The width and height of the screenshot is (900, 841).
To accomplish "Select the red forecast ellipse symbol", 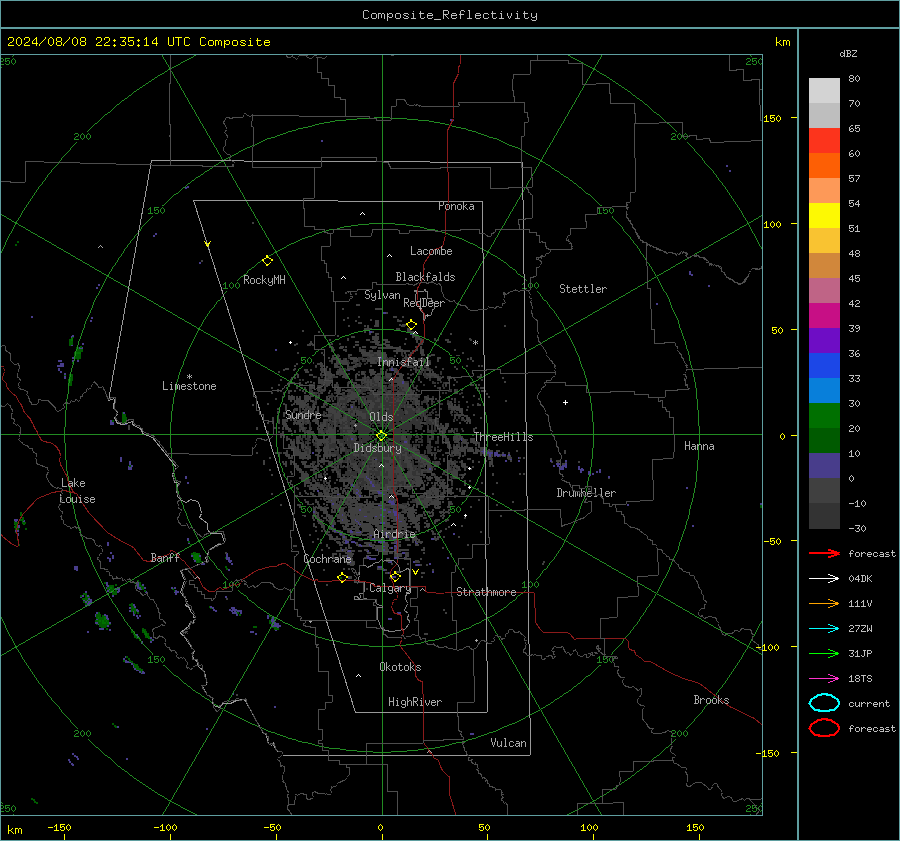I will pos(824,728).
